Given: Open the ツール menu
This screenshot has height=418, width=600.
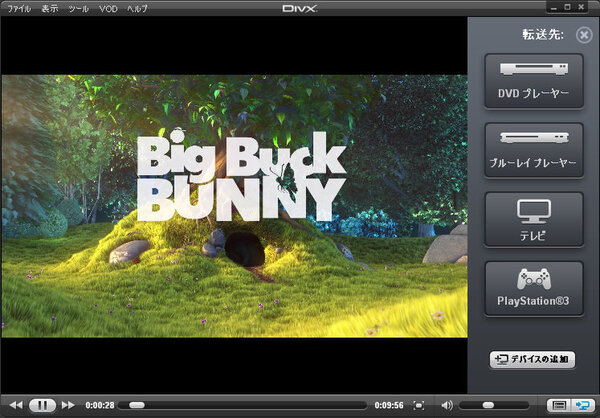Looking at the screenshot, I should (x=79, y=8).
